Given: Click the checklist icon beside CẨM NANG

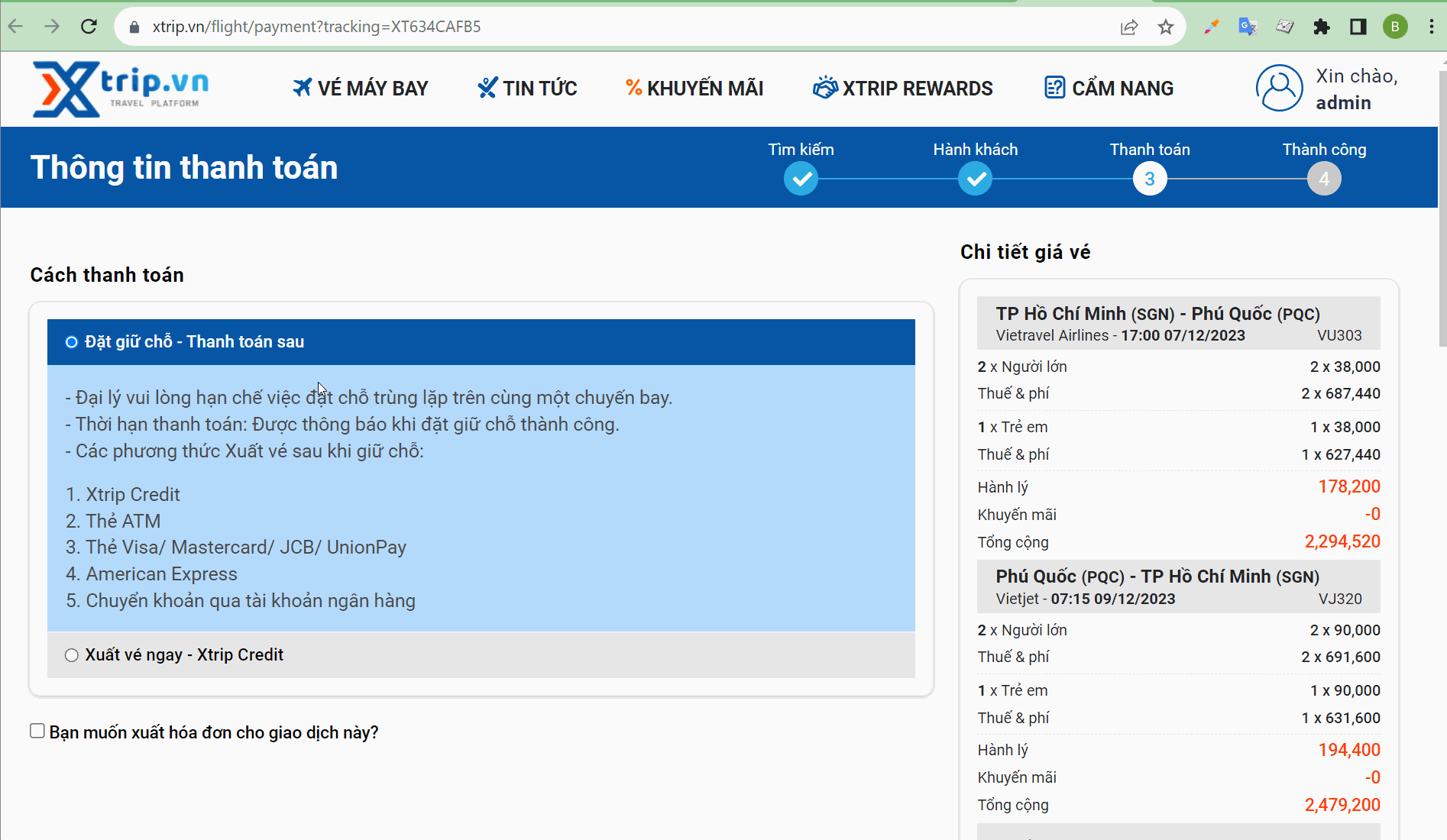Looking at the screenshot, I should click(x=1054, y=88).
